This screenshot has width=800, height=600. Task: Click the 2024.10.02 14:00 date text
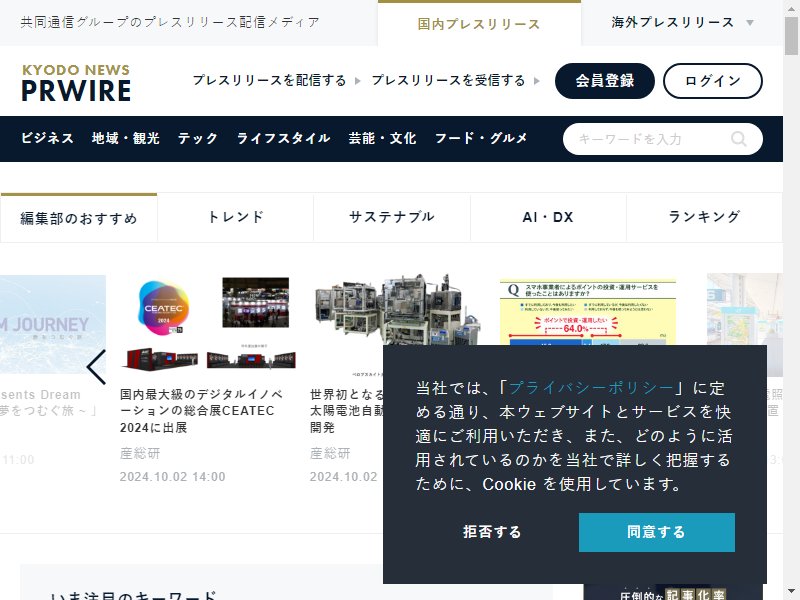[x=172, y=477]
